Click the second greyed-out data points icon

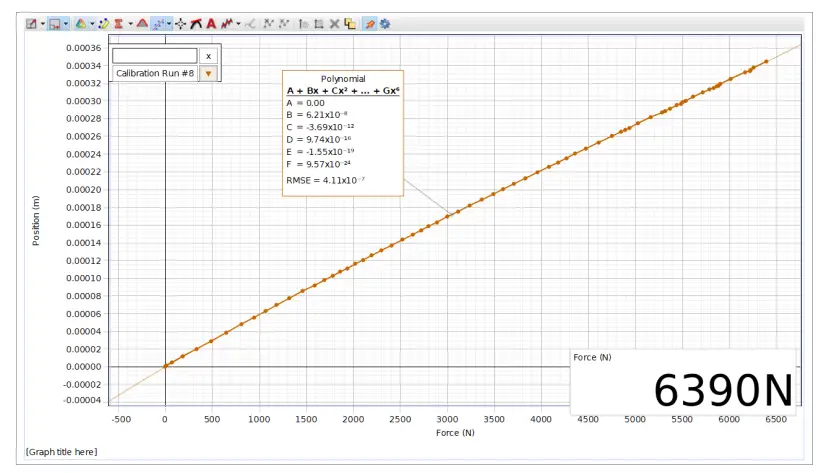click(284, 23)
